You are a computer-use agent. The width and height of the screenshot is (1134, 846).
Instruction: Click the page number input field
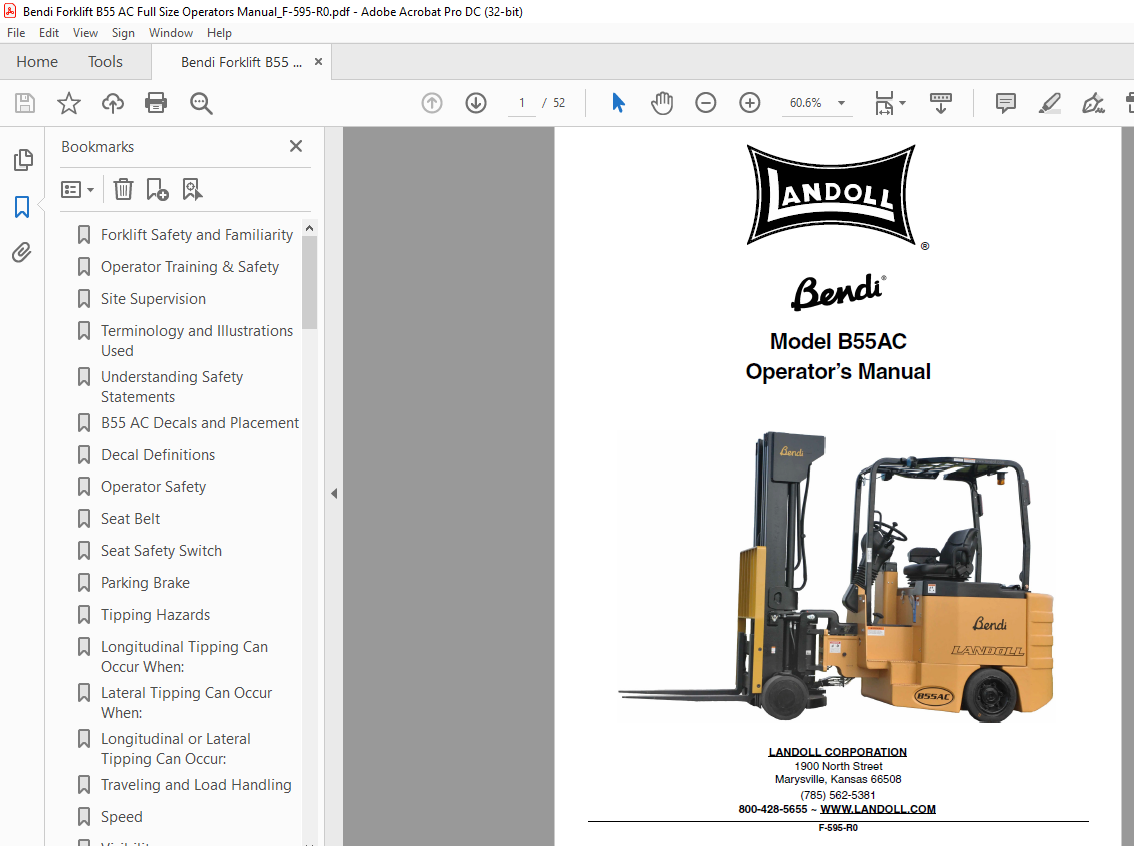click(x=521, y=103)
